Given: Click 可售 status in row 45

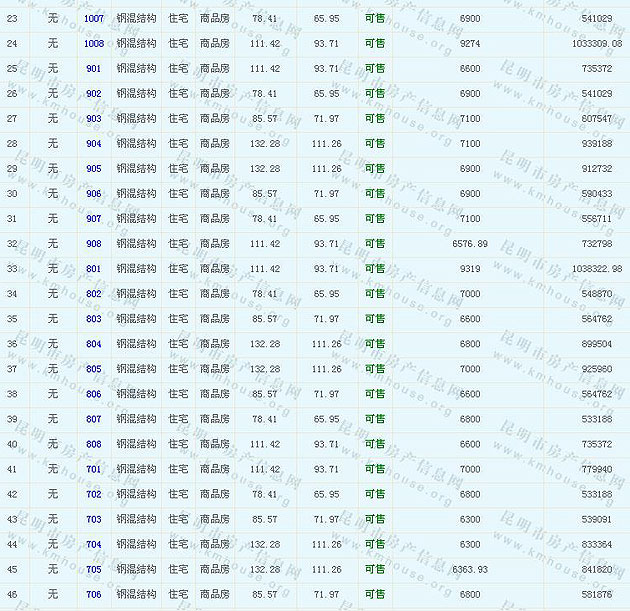Looking at the screenshot, I should (374, 569).
